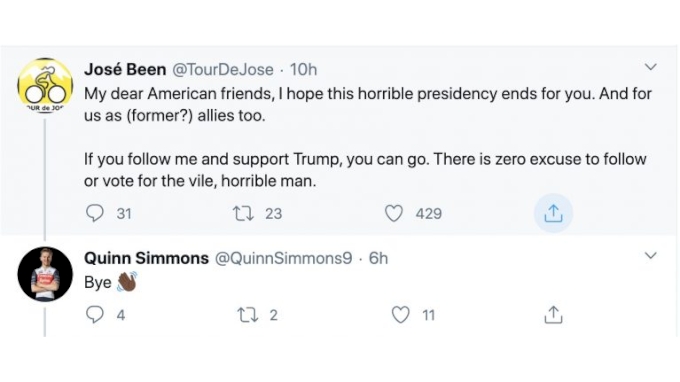This screenshot has height=382, width=680.
Task: Open the 10h timestamp link
Action: point(303,69)
